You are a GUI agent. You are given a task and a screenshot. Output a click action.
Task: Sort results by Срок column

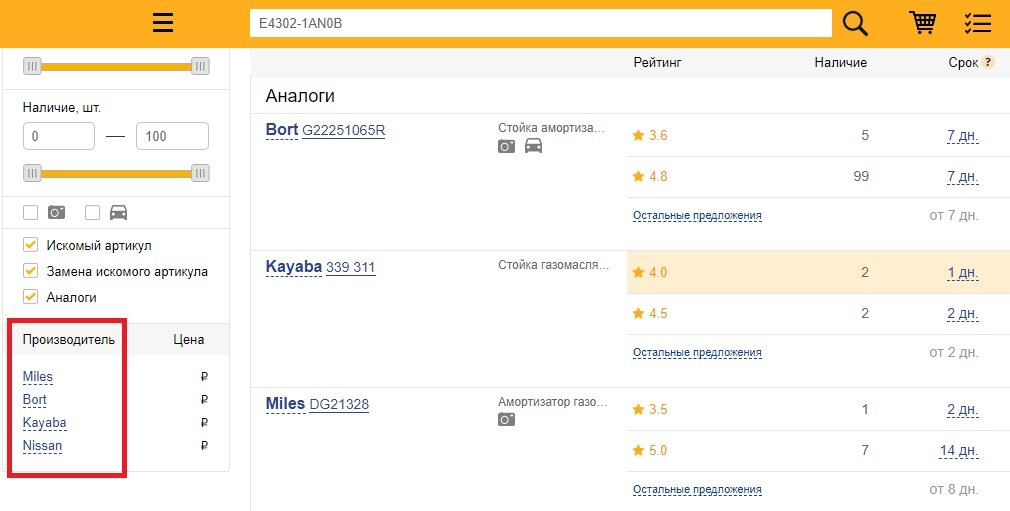(x=963, y=63)
